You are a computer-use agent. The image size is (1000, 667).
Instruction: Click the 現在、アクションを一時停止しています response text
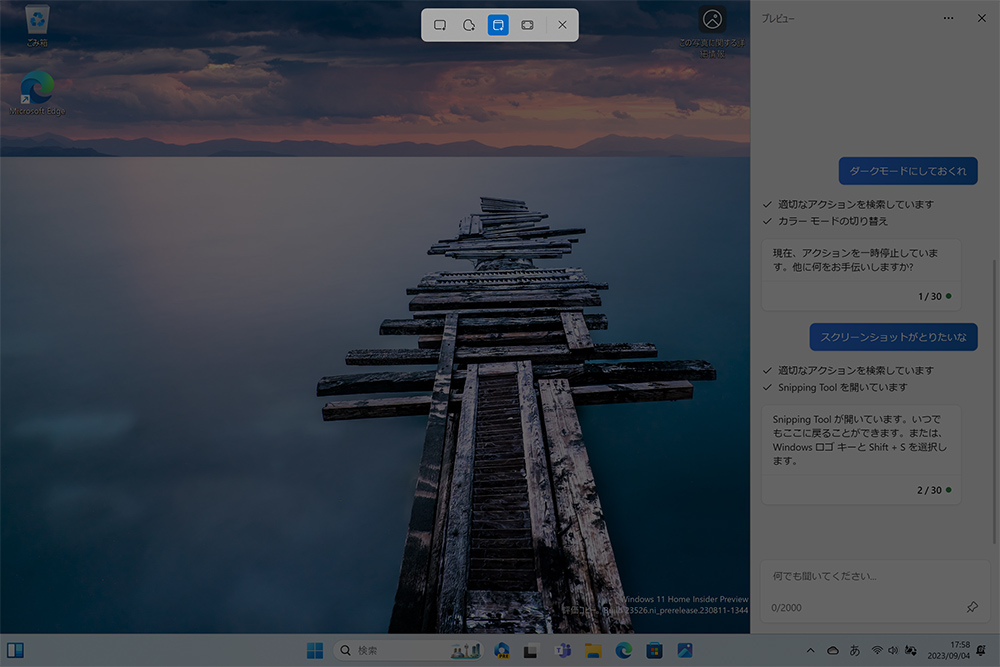[855, 260]
